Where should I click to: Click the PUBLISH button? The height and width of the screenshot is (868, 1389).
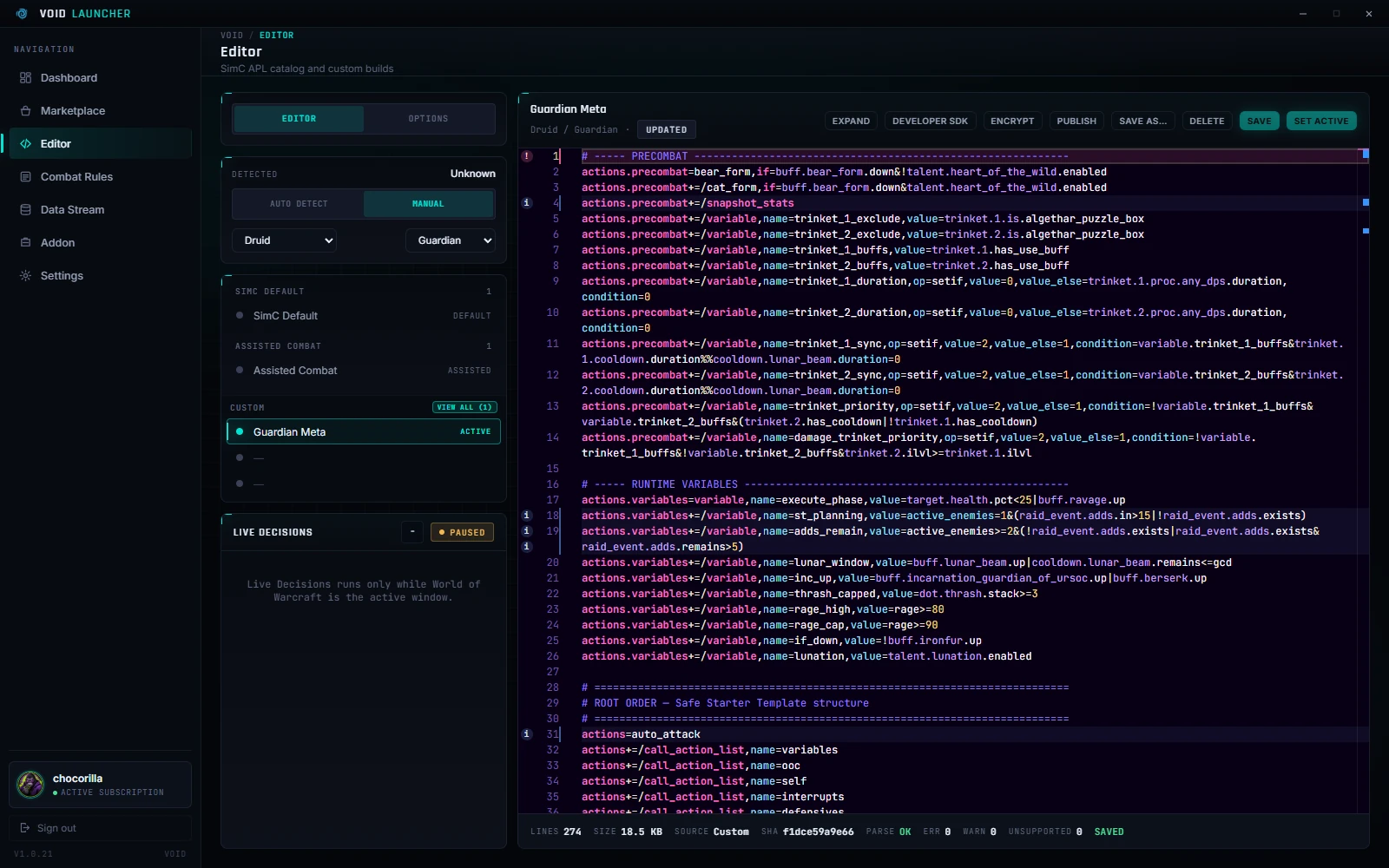pyautogui.click(x=1076, y=122)
